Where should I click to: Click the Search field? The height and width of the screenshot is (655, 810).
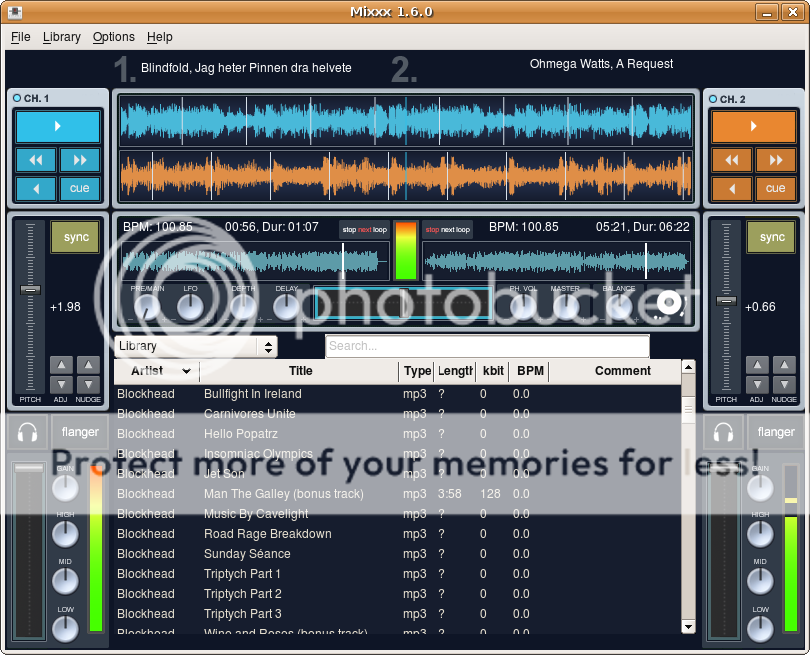coord(487,346)
